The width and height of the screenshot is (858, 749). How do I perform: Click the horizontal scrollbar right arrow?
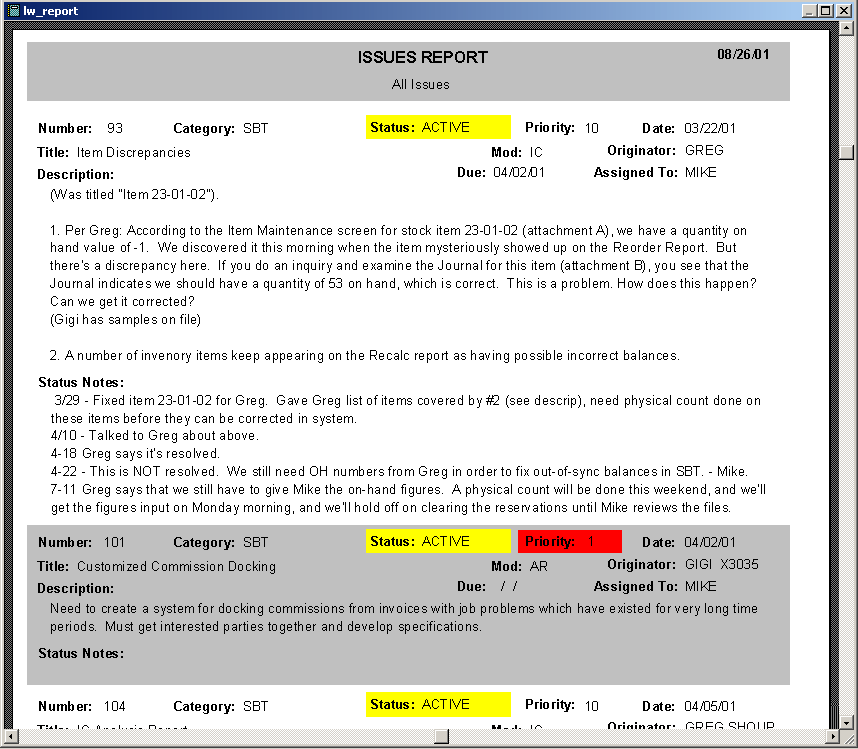(x=832, y=736)
